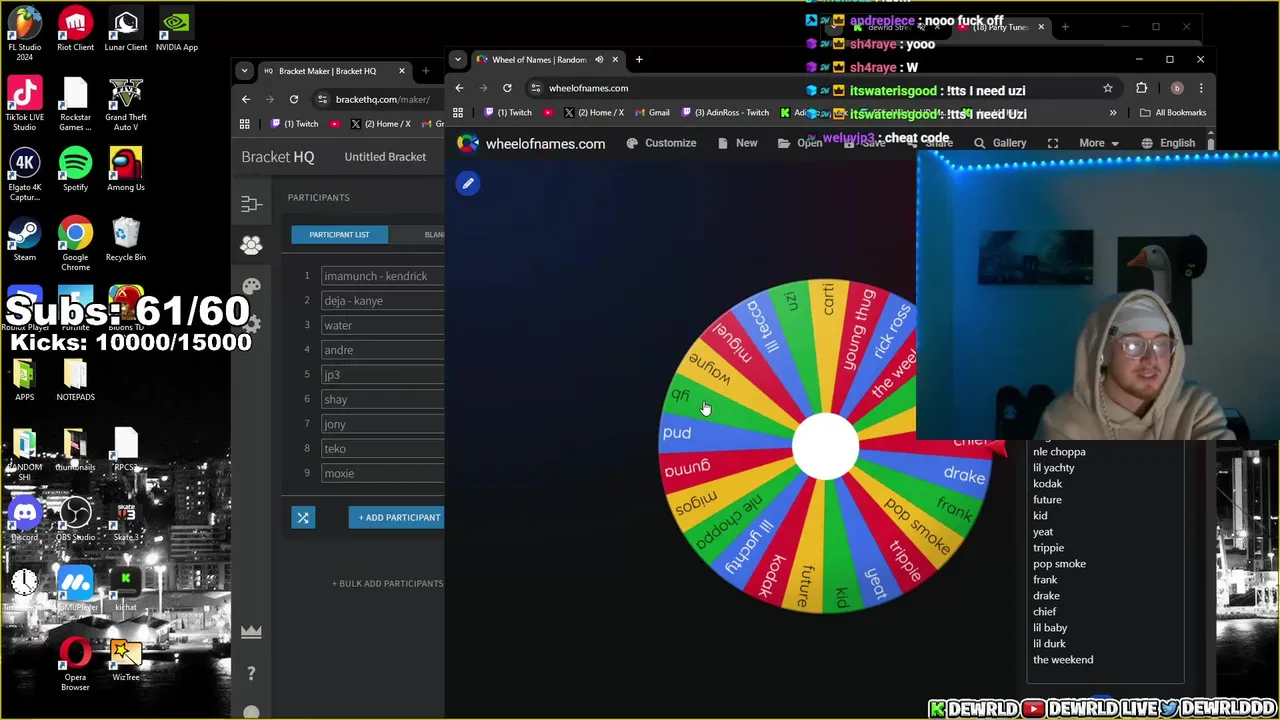The image size is (1280, 720).
Task: Click the 'pop smoke' slice on the wheel
Action: 917,525
